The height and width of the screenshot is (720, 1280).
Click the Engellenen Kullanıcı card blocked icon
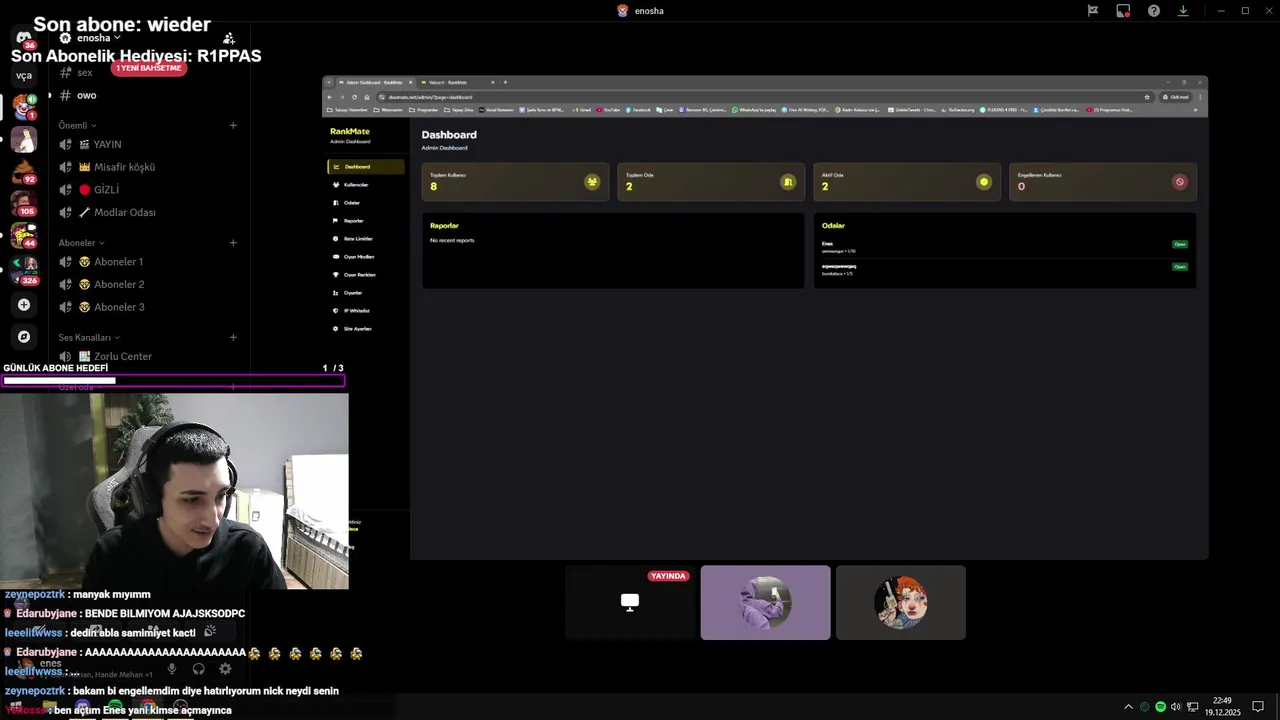click(1180, 182)
